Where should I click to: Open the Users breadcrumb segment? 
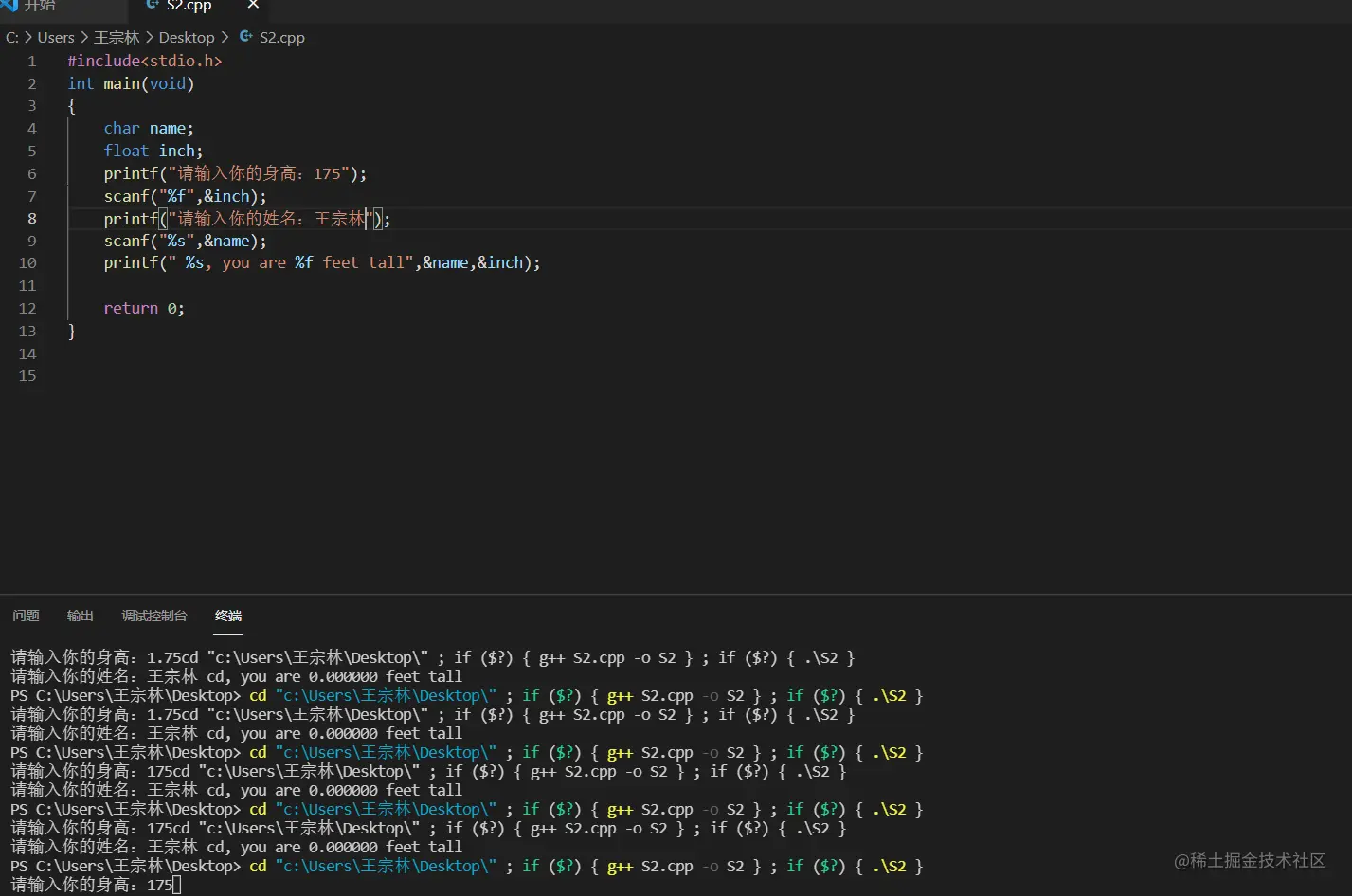coord(56,38)
